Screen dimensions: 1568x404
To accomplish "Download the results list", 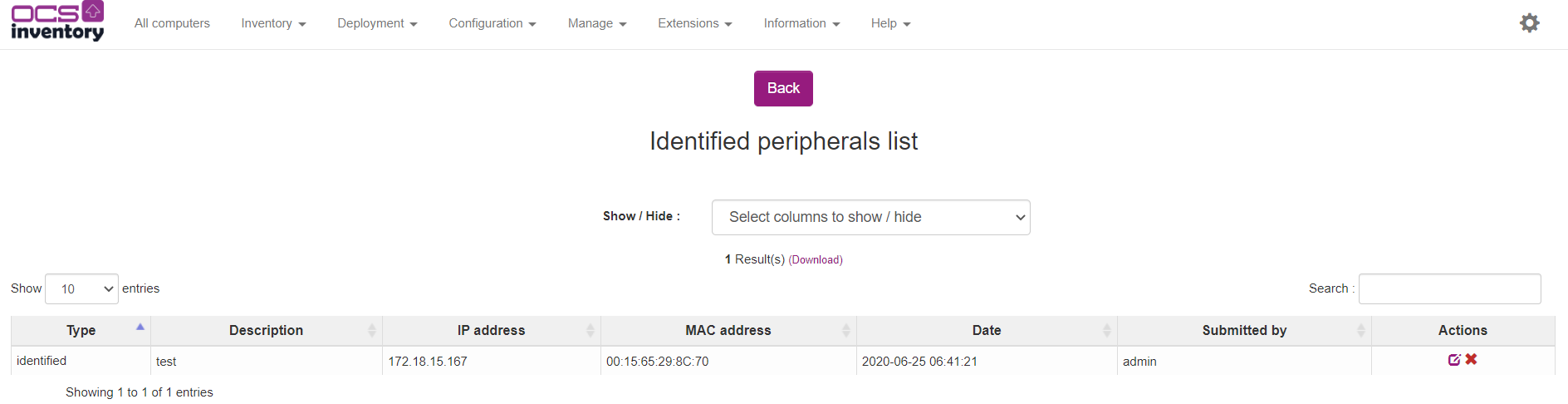I will tap(815, 260).
